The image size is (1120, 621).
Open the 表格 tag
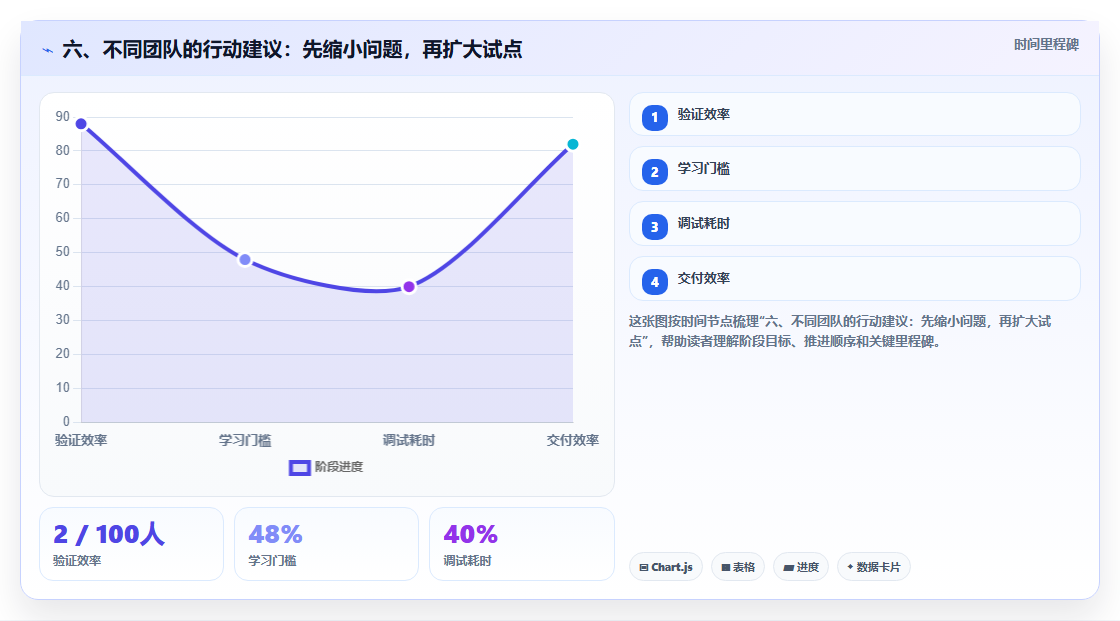click(738, 567)
